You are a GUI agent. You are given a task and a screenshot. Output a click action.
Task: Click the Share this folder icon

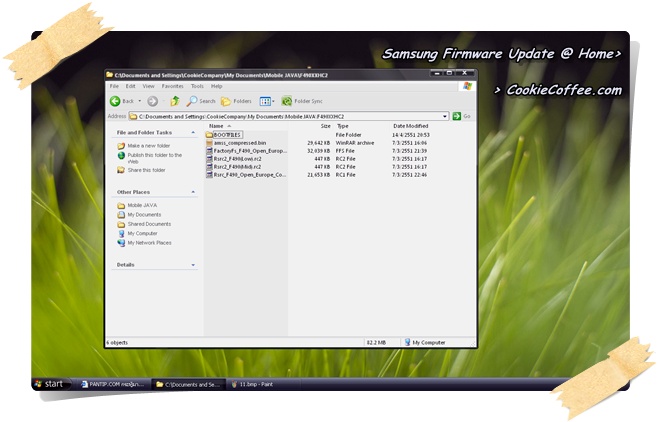pyautogui.click(x=121, y=170)
